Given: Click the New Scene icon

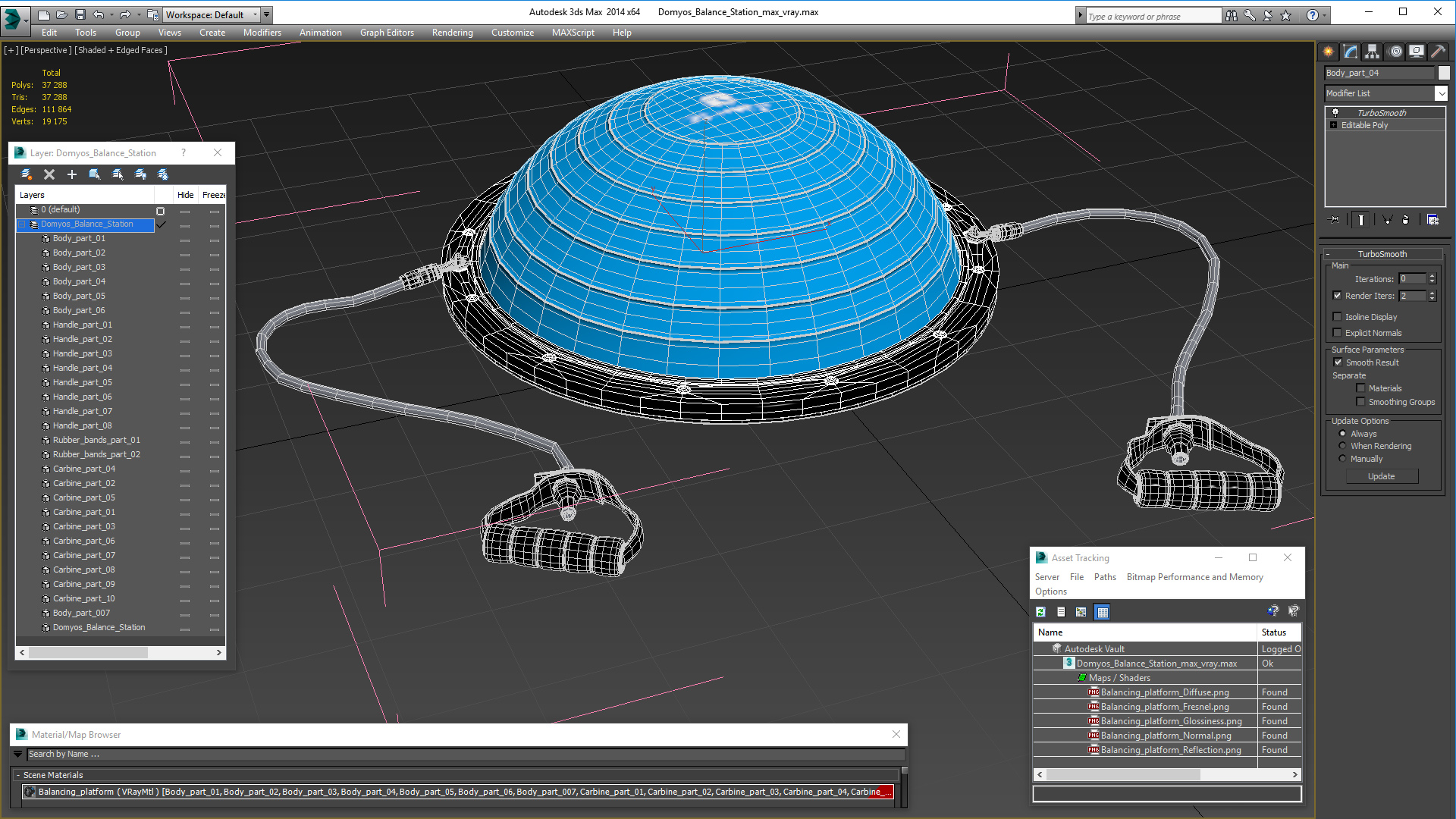Looking at the screenshot, I should tap(43, 14).
